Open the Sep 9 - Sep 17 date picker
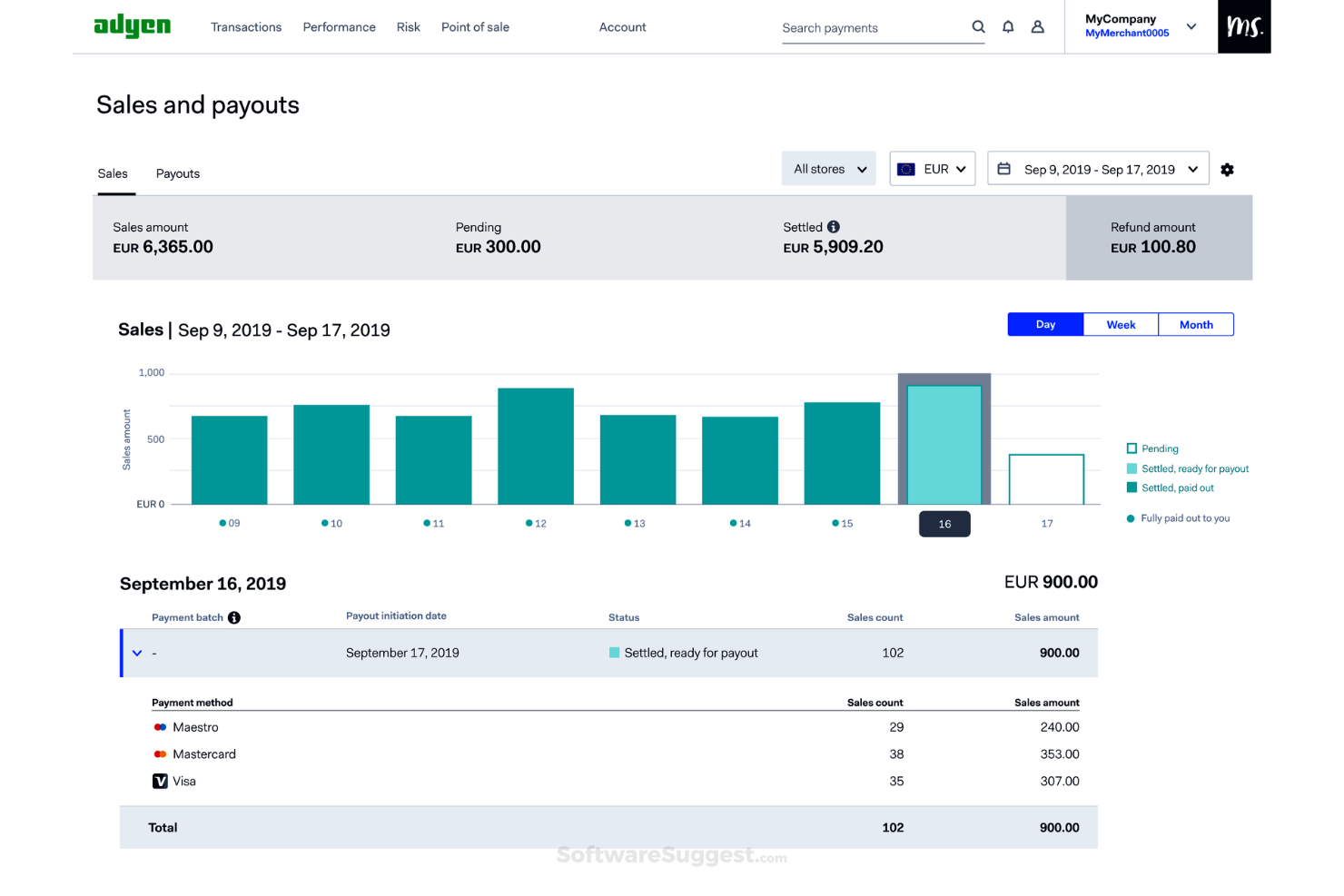 1098,169
